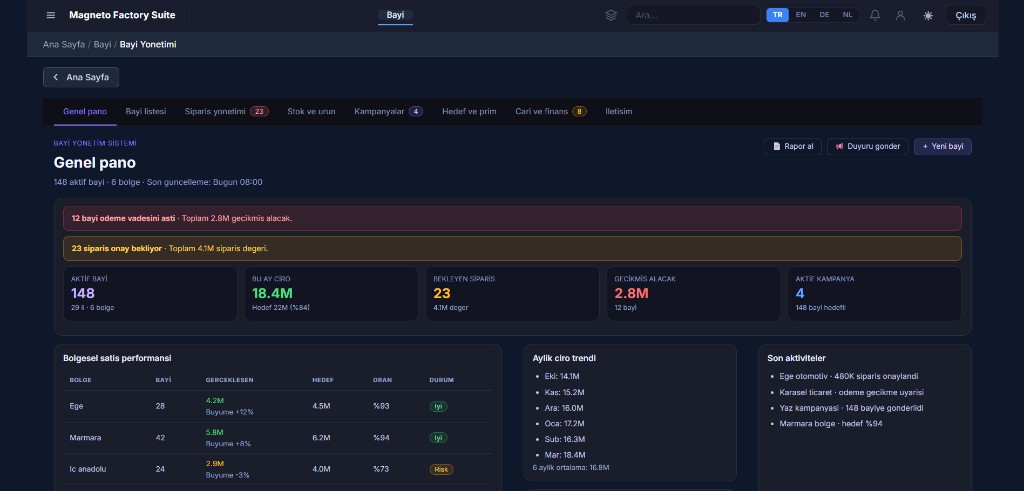Click the Bayi breadcrumb link

[102, 44]
